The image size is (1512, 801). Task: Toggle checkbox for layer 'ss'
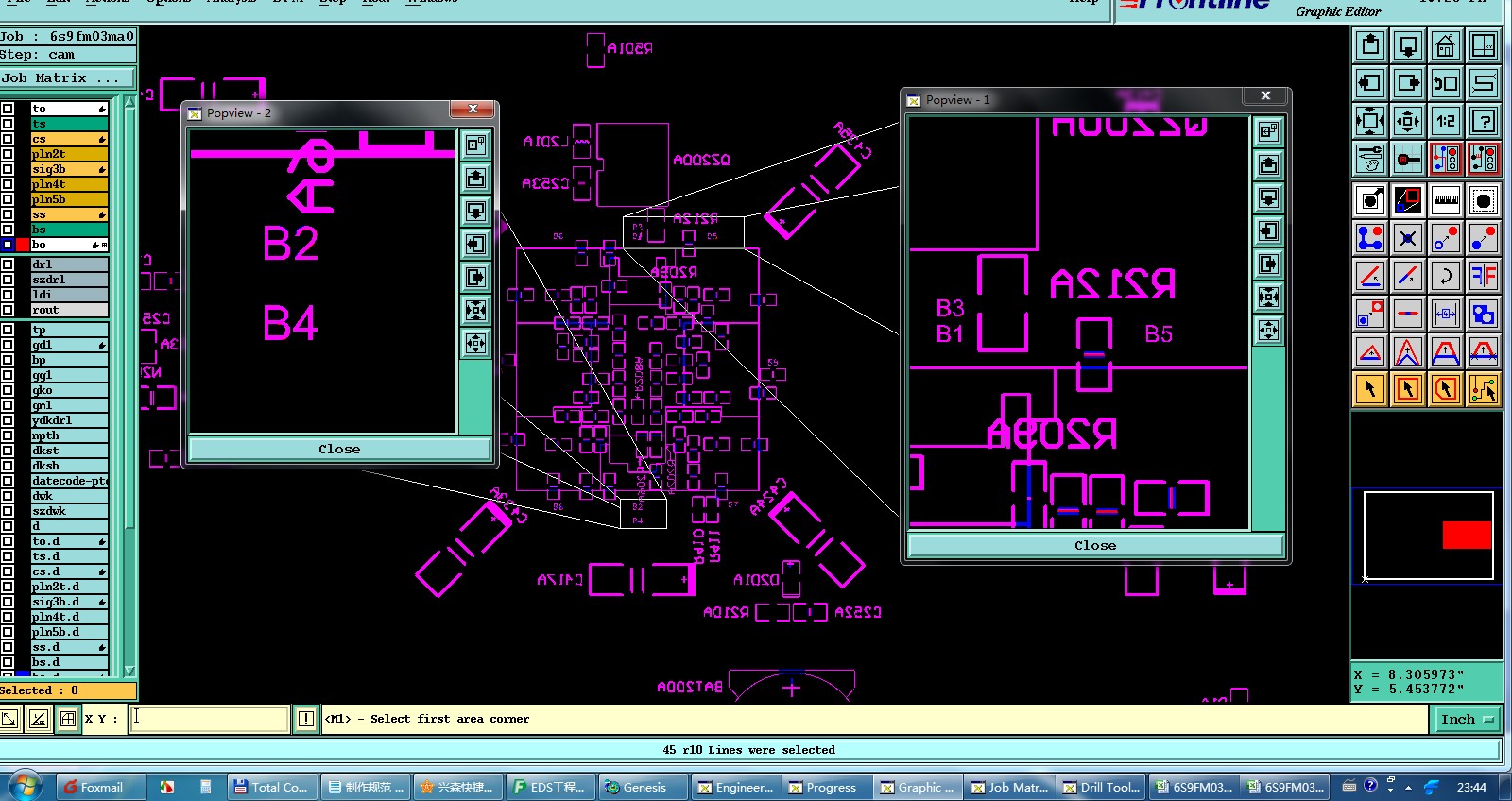(8, 214)
